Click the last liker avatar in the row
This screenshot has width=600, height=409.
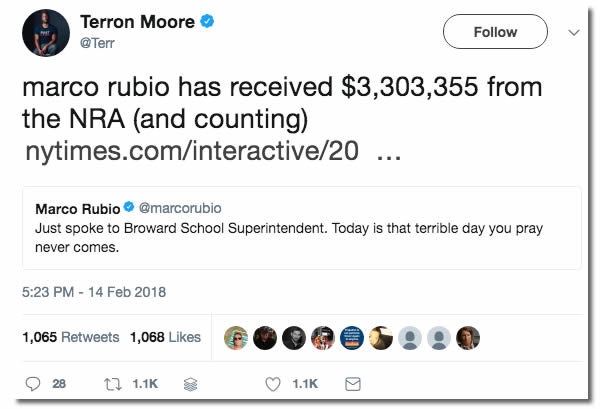coord(468,337)
